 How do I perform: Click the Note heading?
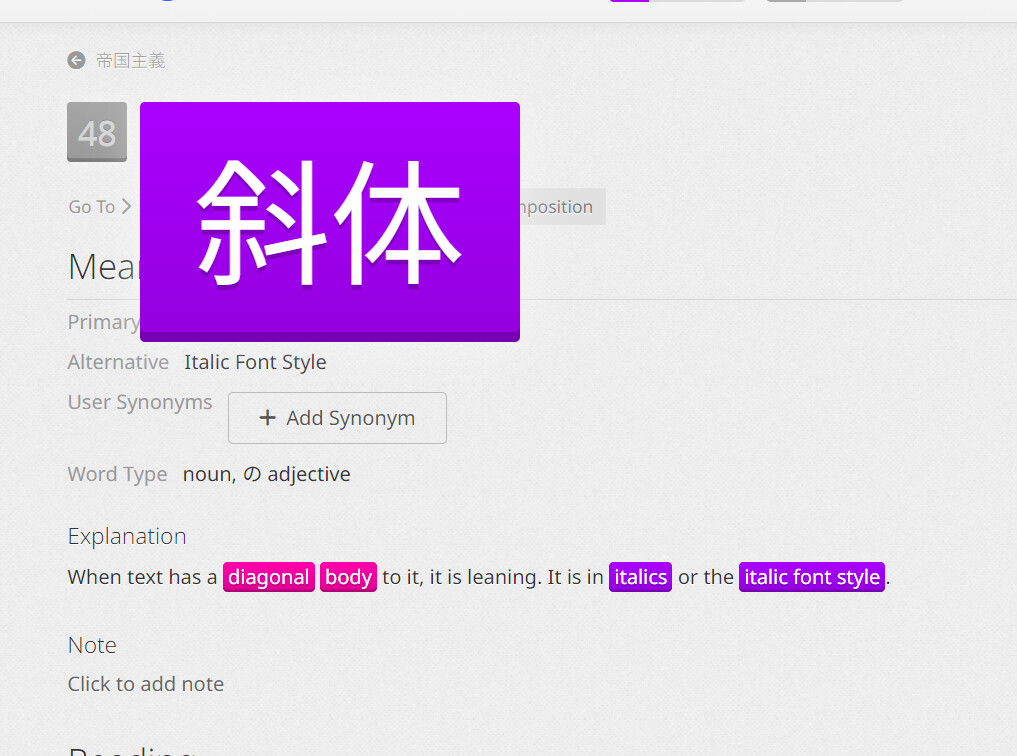92,646
